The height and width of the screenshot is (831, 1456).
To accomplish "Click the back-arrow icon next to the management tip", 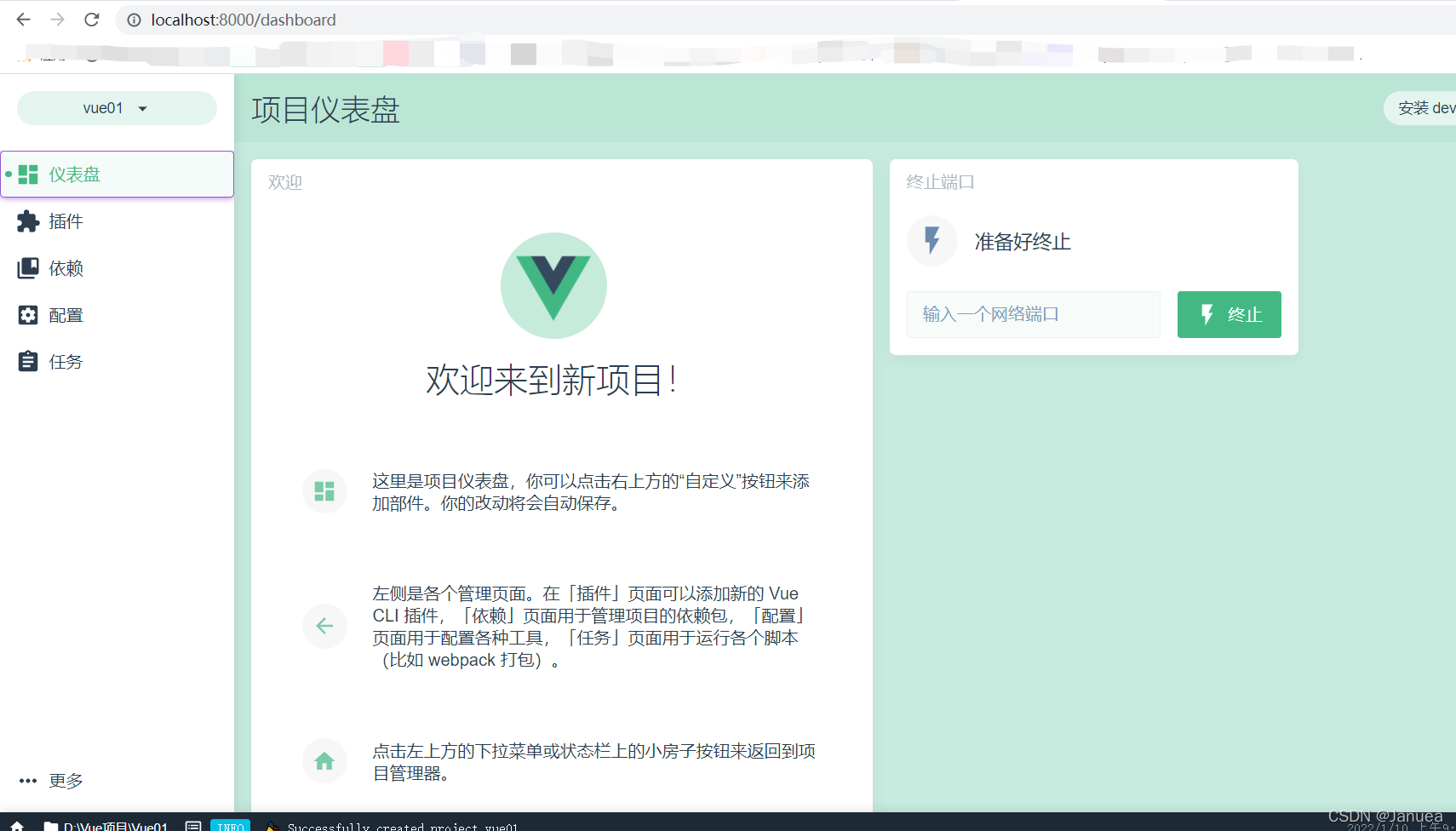I will click(x=324, y=626).
